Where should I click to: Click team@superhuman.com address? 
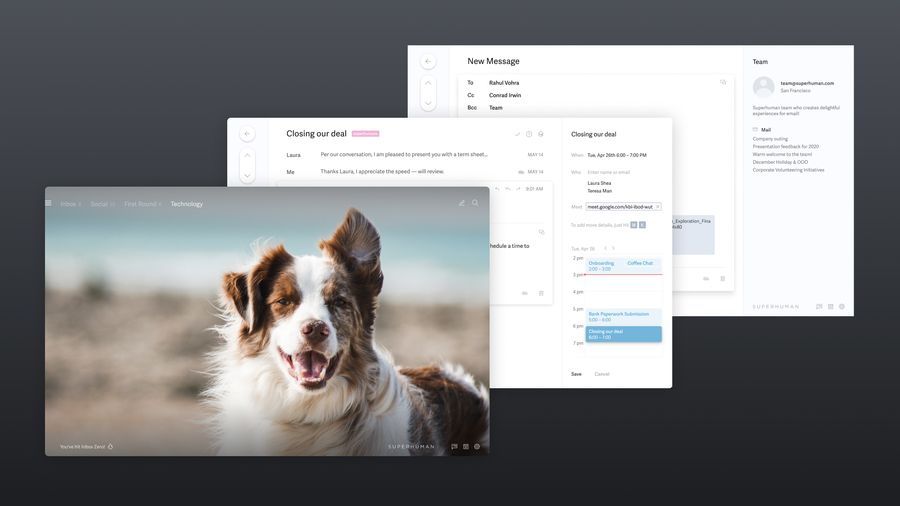807,83
